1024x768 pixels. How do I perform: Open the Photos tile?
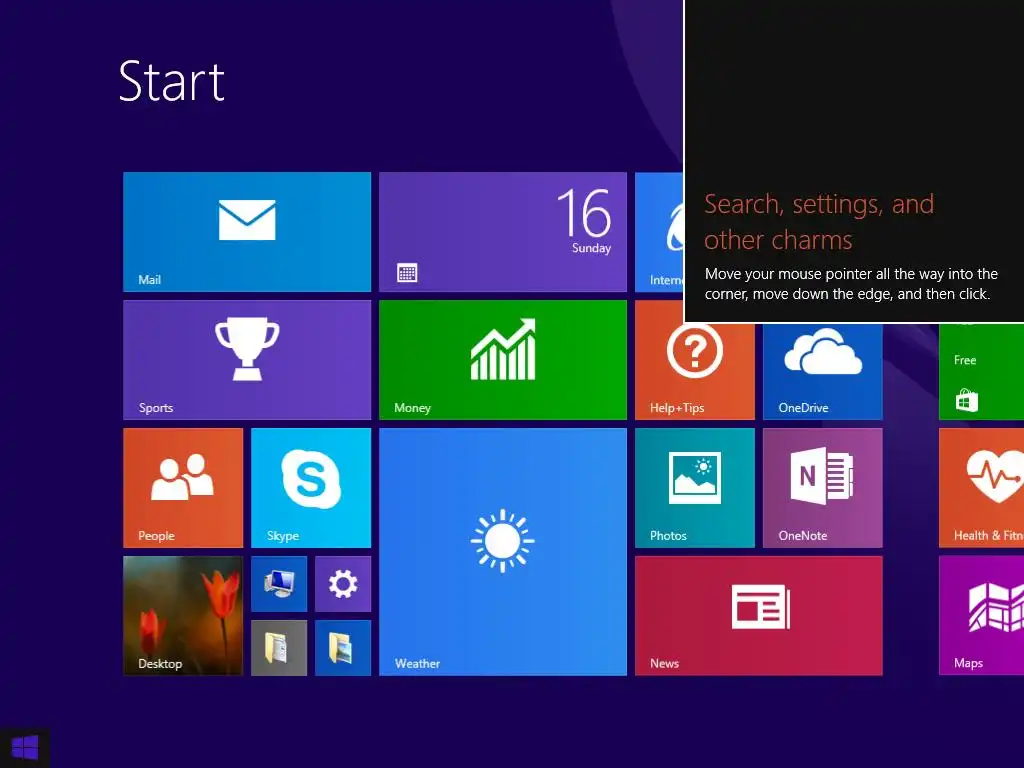(695, 488)
